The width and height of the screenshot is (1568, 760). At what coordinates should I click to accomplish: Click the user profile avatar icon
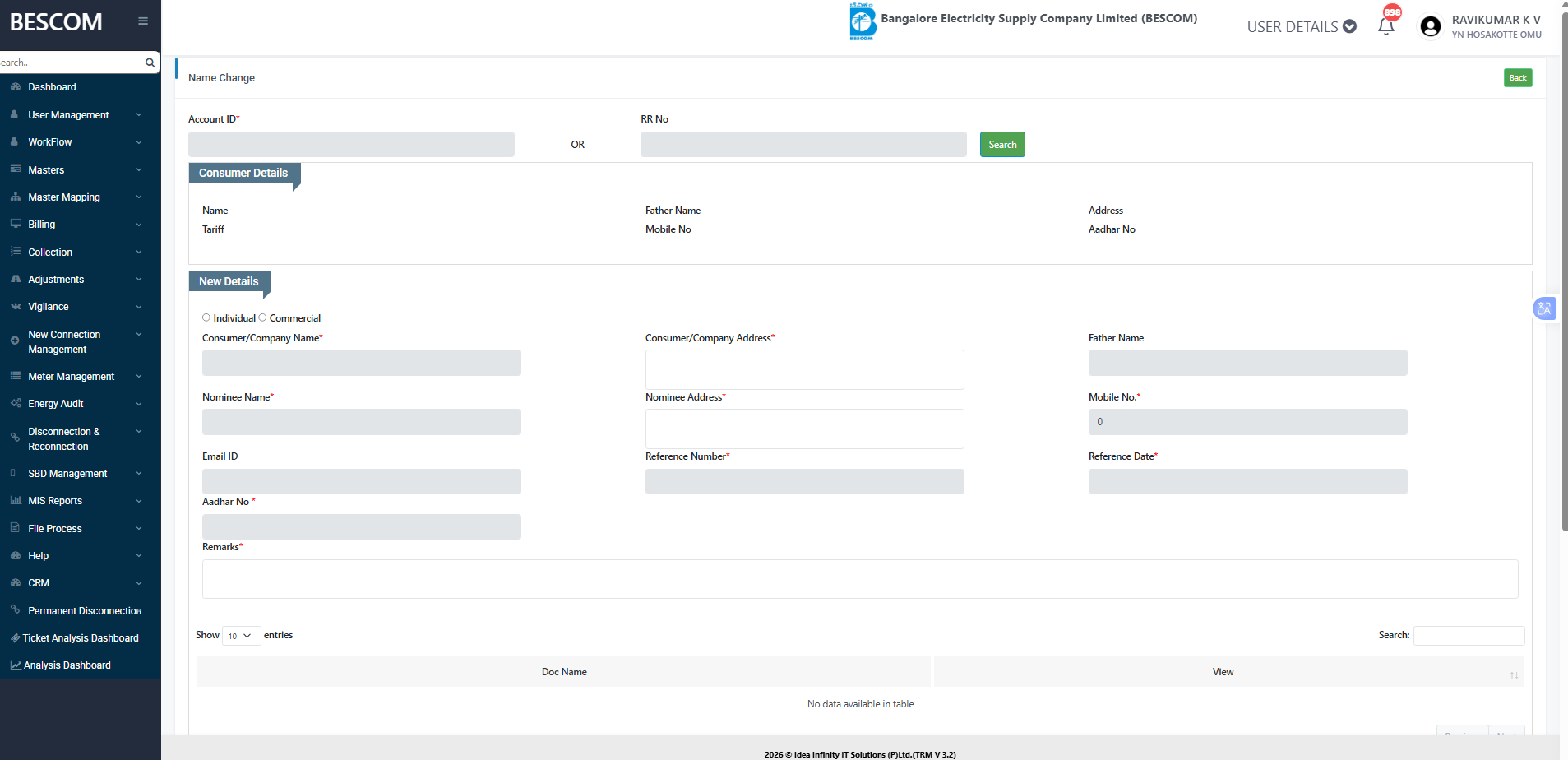[x=1430, y=27]
